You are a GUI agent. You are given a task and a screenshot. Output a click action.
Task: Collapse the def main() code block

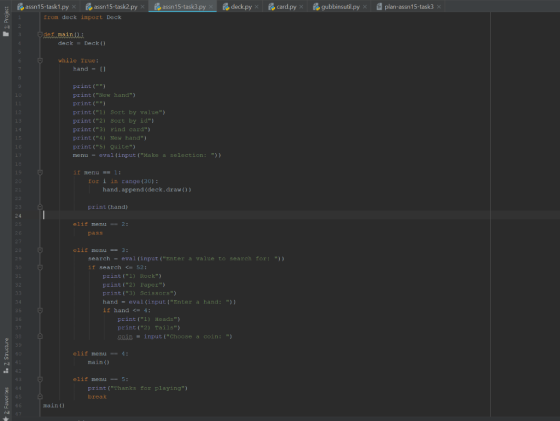tap(40, 35)
